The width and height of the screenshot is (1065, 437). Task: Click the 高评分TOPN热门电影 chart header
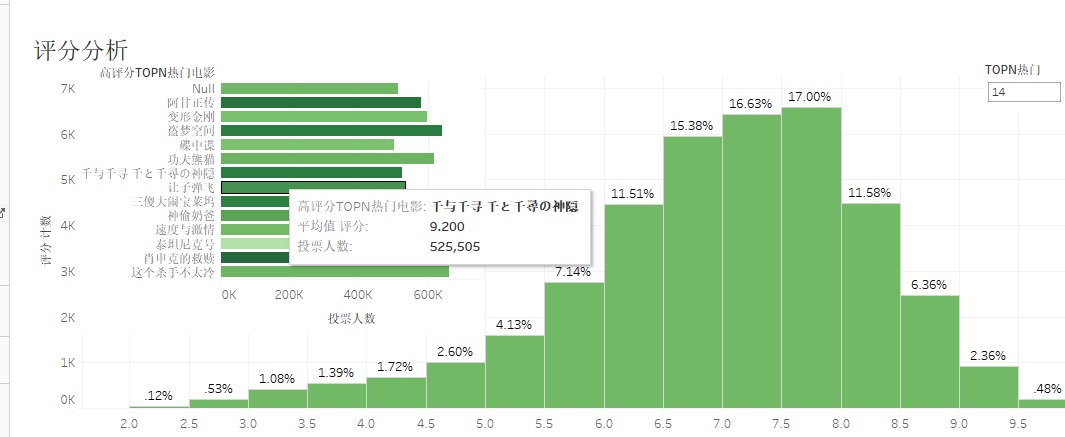(157, 72)
